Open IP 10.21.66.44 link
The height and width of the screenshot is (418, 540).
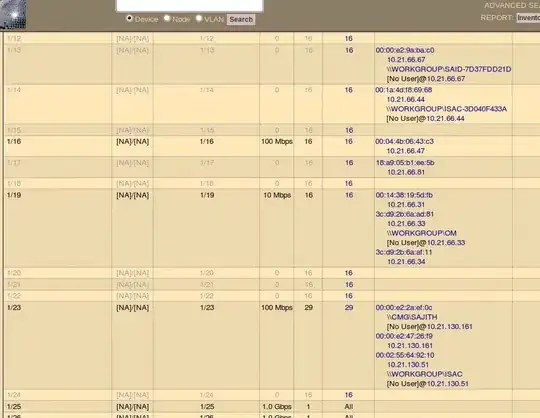pyautogui.click(x=406, y=100)
